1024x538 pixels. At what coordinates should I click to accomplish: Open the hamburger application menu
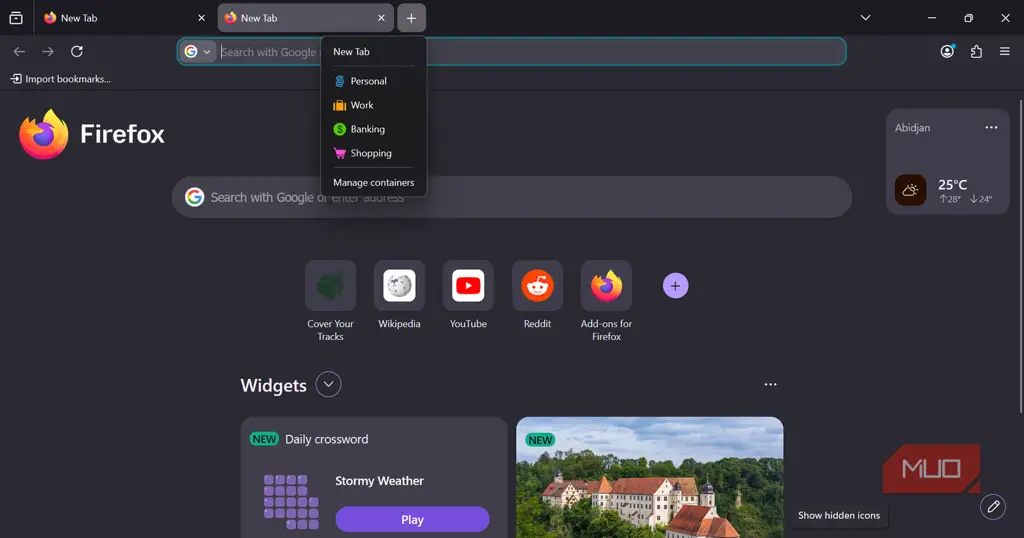(x=1004, y=52)
